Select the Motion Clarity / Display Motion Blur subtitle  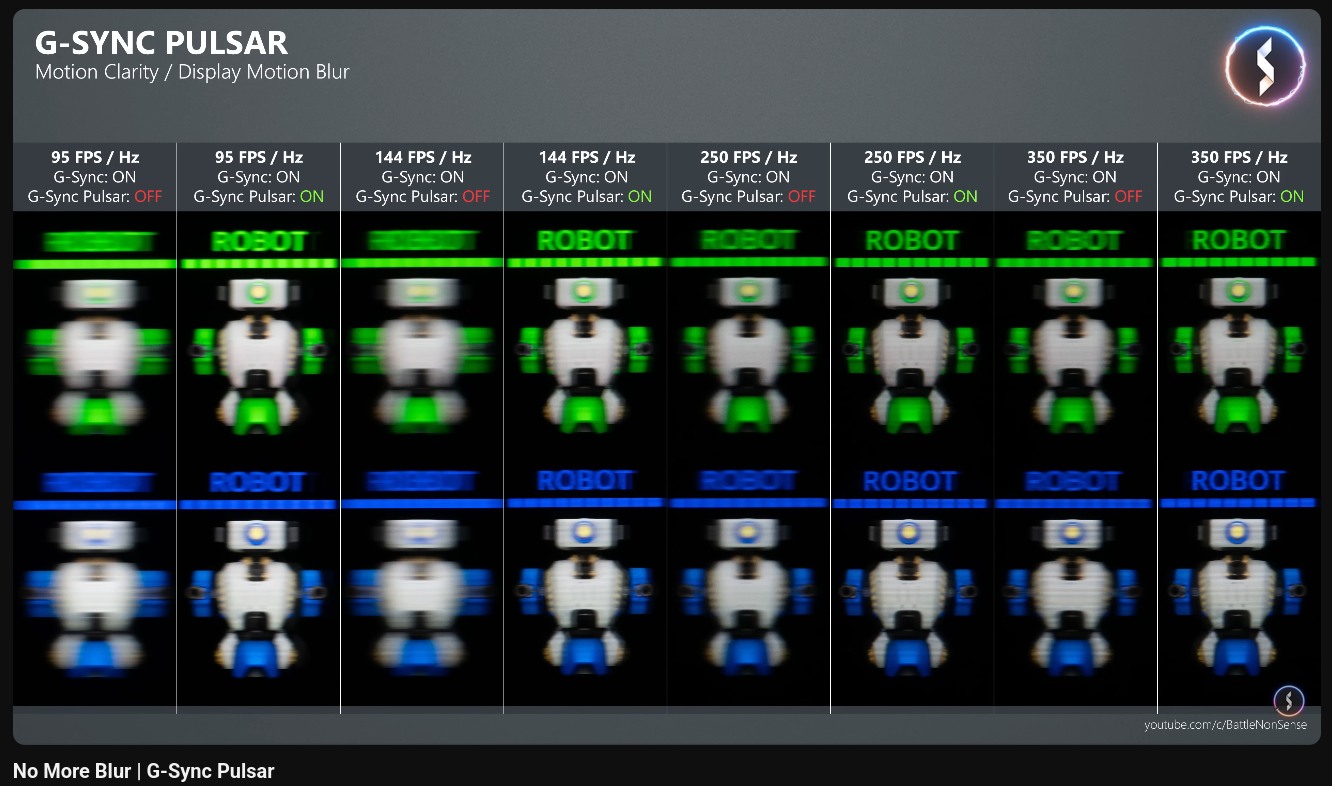coord(192,72)
